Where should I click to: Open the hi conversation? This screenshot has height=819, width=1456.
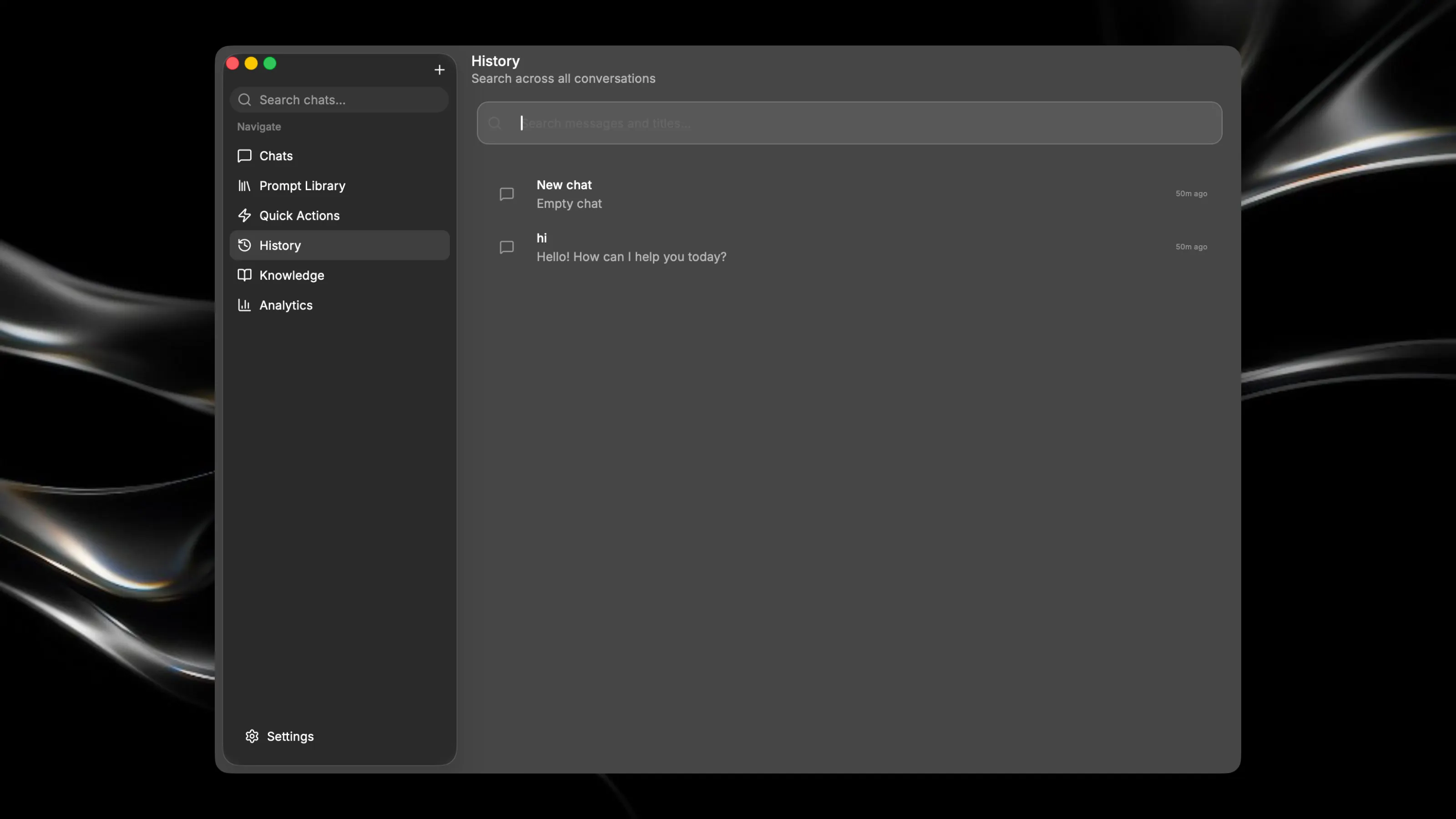(x=849, y=247)
